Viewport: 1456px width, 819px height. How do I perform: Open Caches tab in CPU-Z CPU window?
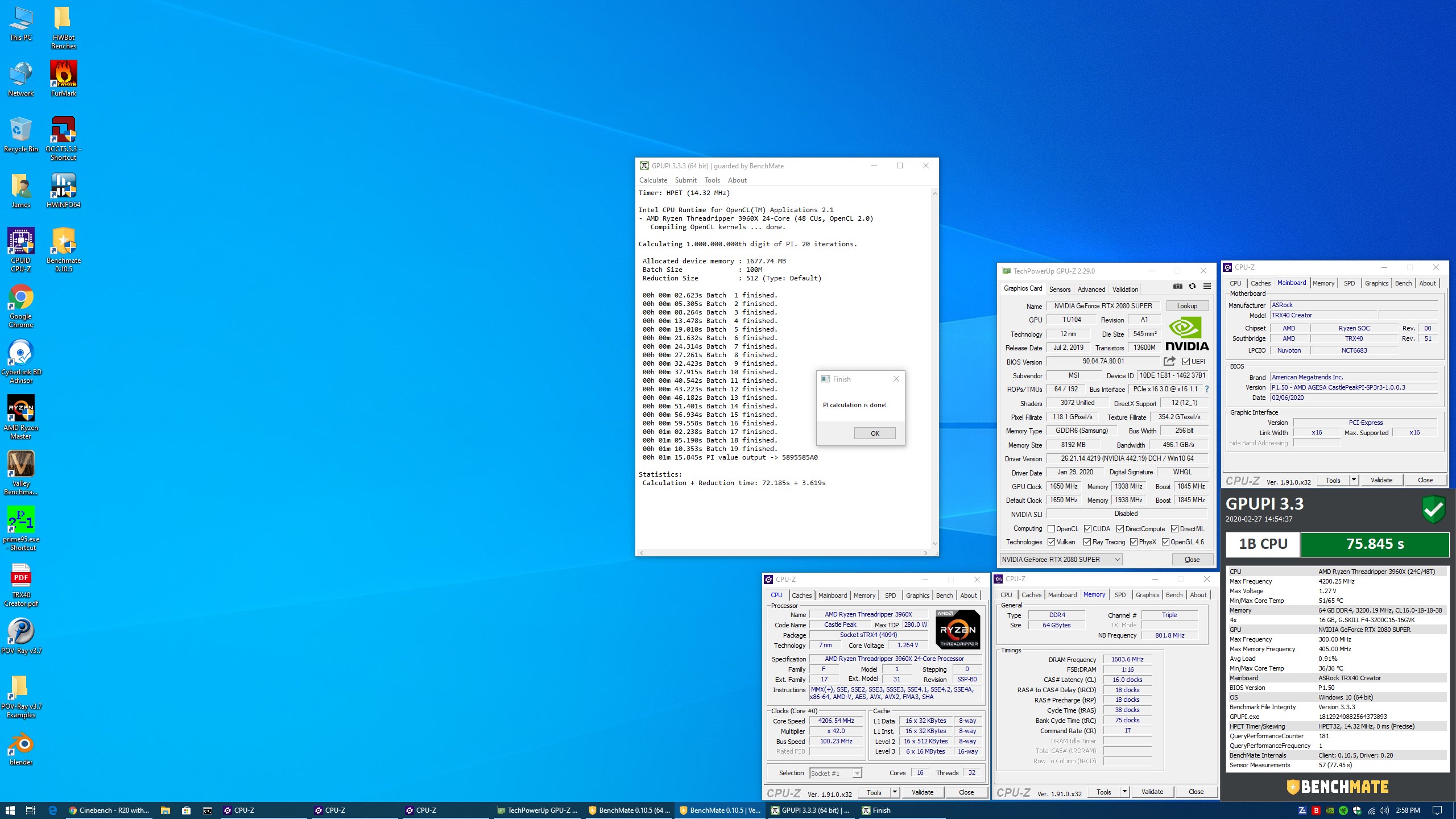click(x=801, y=595)
